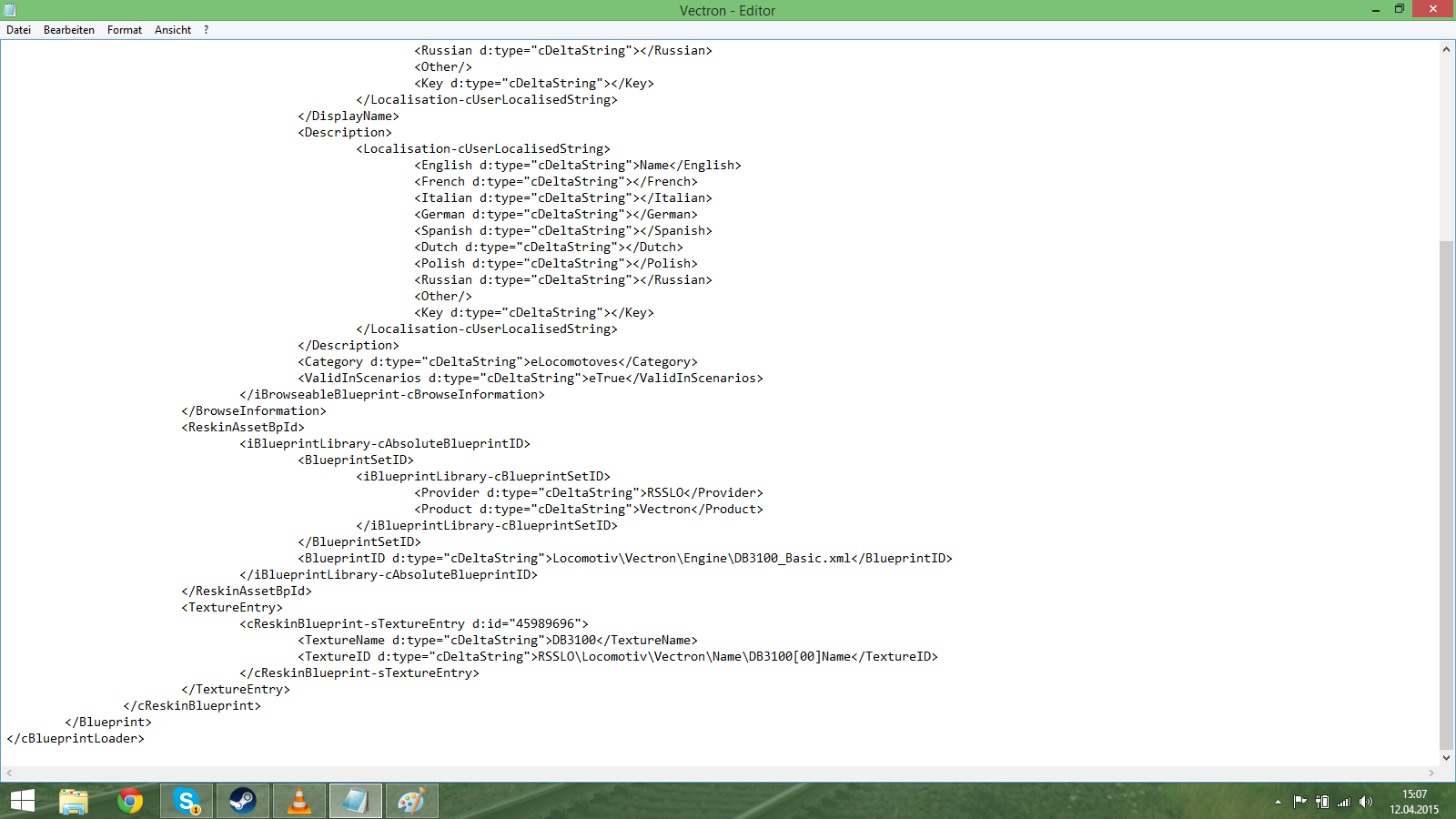Click the <BlueprintSetID> opening tag
This screenshot has height=819, width=1456.
click(x=356, y=460)
